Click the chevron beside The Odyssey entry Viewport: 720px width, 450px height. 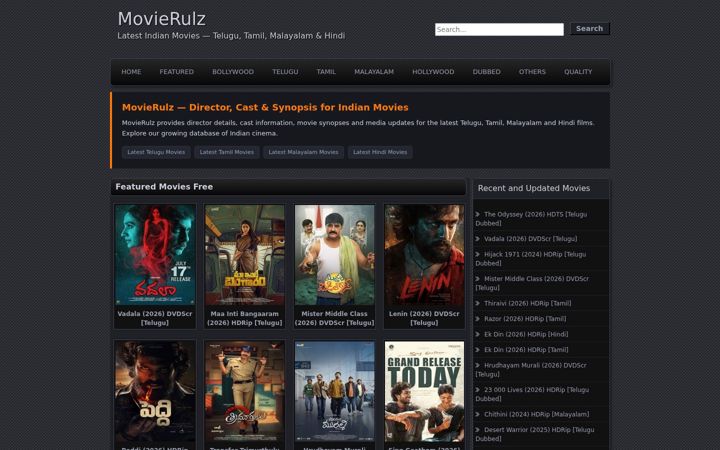click(478, 214)
